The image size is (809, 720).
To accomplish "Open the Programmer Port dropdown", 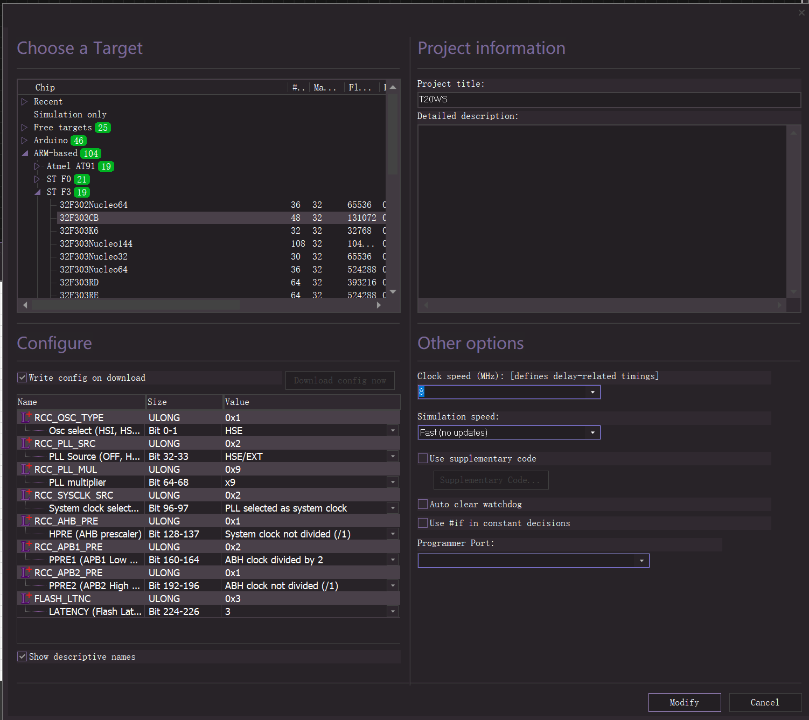I will tap(642, 560).
